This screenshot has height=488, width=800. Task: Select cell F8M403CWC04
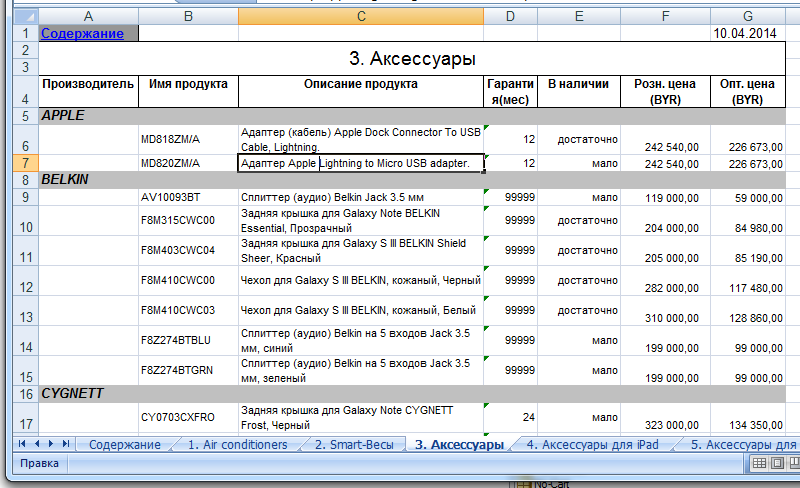tap(188, 251)
